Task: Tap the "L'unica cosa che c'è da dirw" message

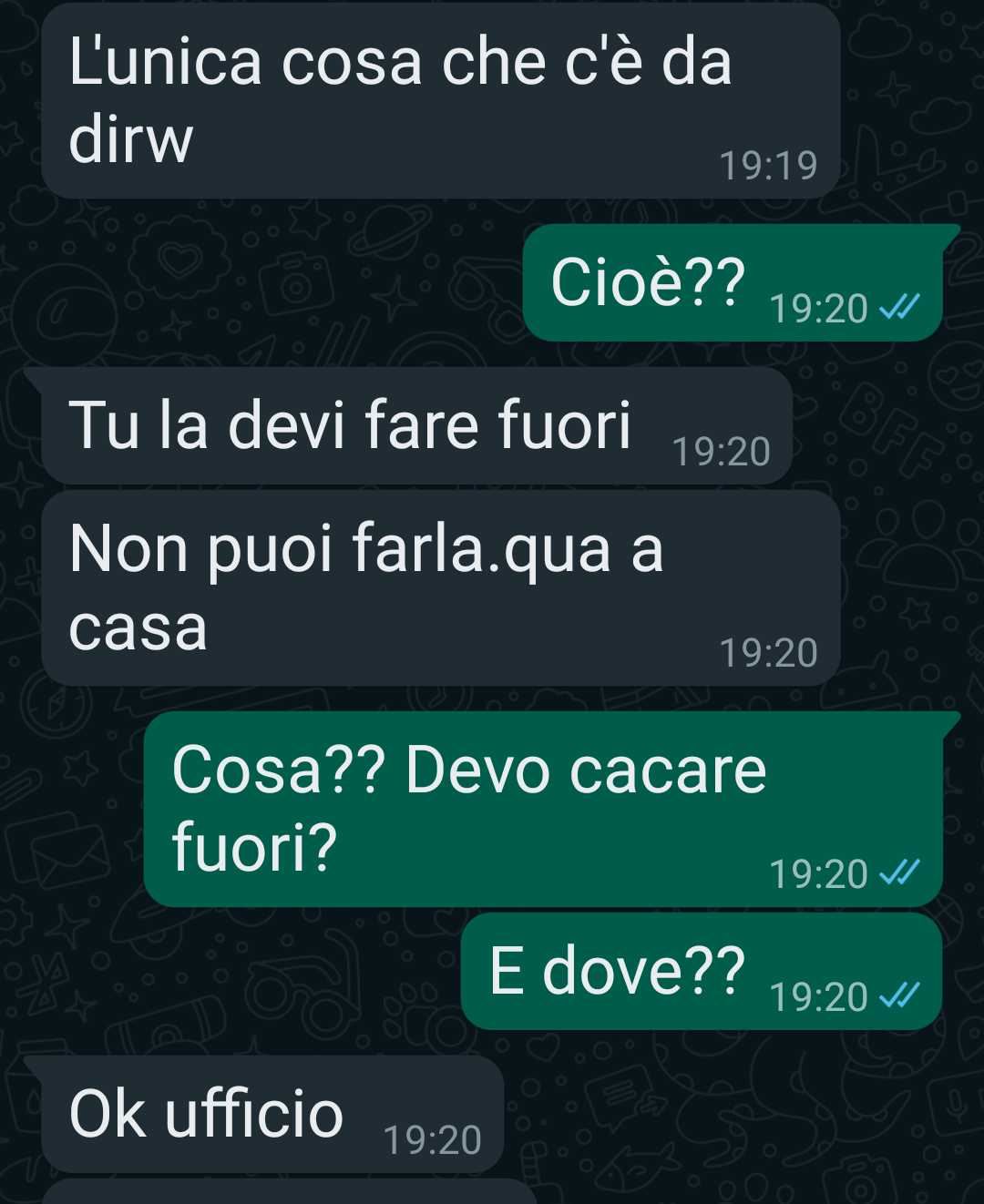Action: 441,100
